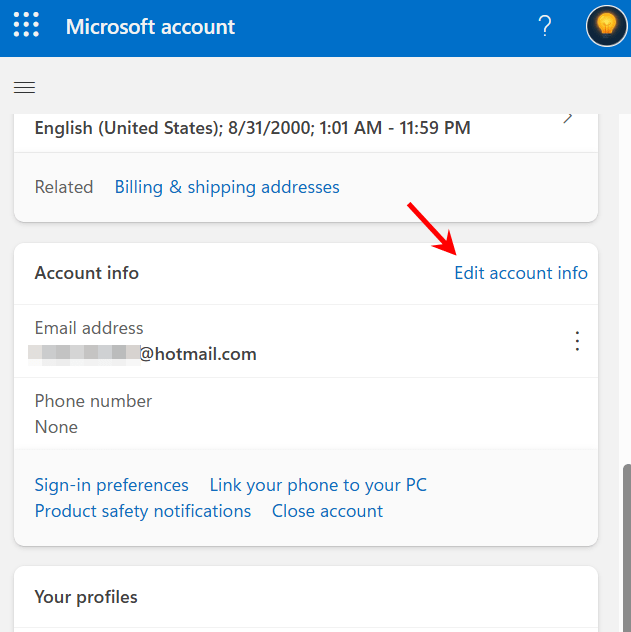This screenshot has height=632, width=631.
Task: Open Billing & shipping addresses link
Action: pos(227,187)
